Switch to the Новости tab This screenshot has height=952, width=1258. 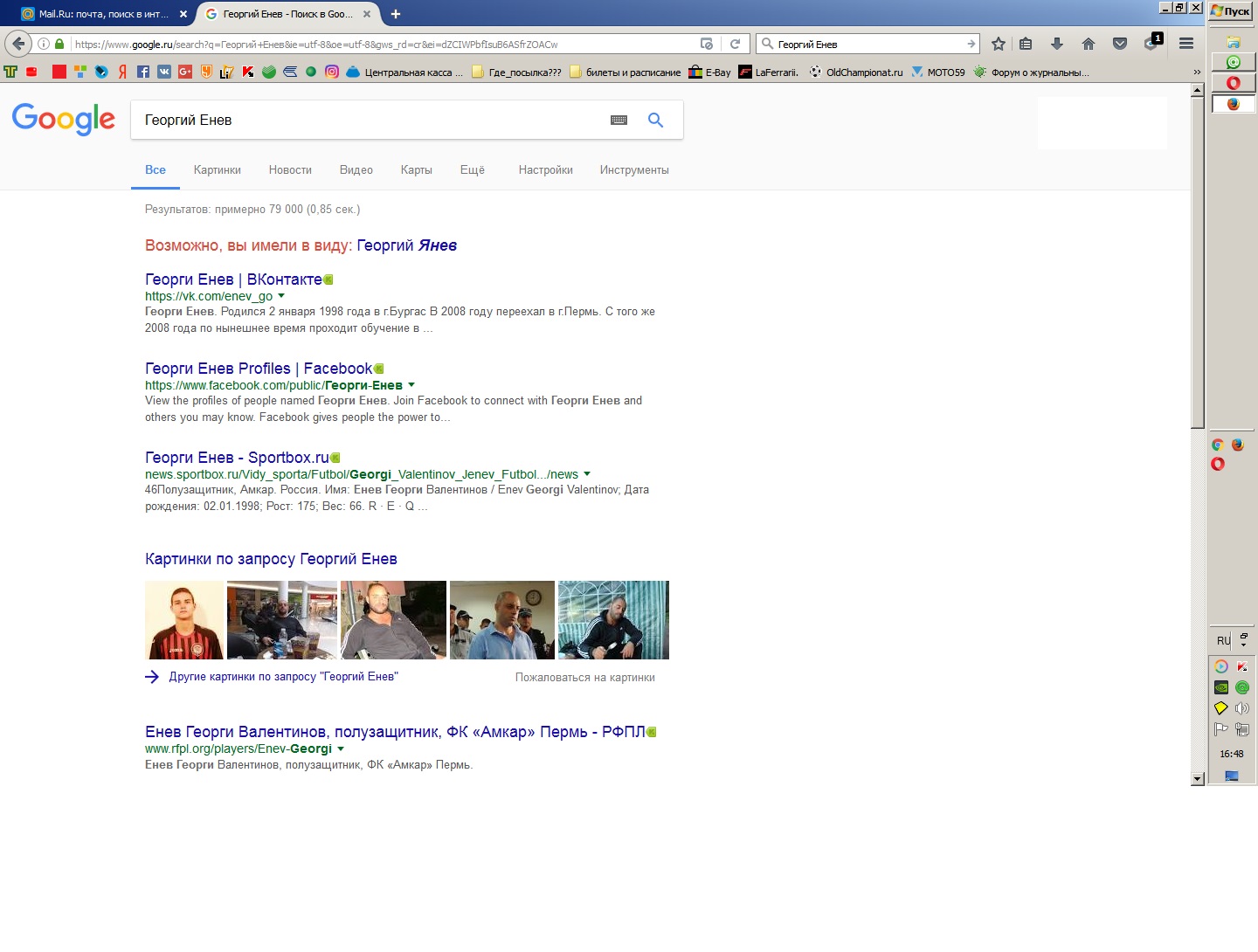[x=290, y=169]
